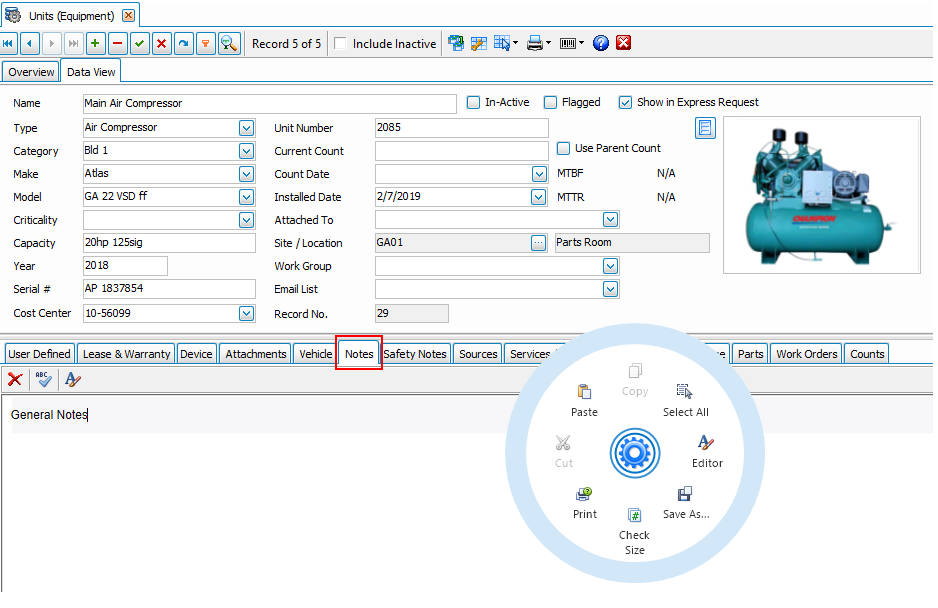Open the Counts tab
Image resolution: width=938 pixels, height=608 pixels.
coord(867,354)
